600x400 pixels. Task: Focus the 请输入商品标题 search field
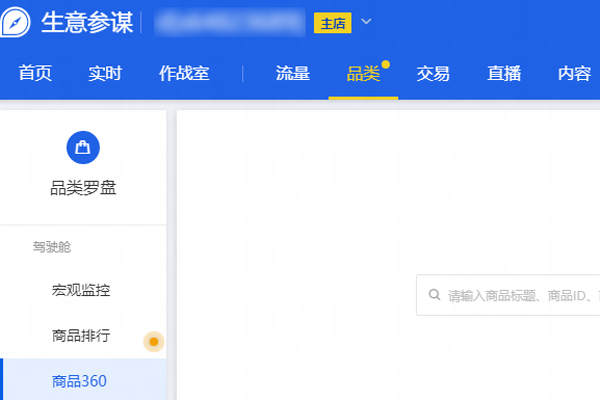tap(520, 295)
